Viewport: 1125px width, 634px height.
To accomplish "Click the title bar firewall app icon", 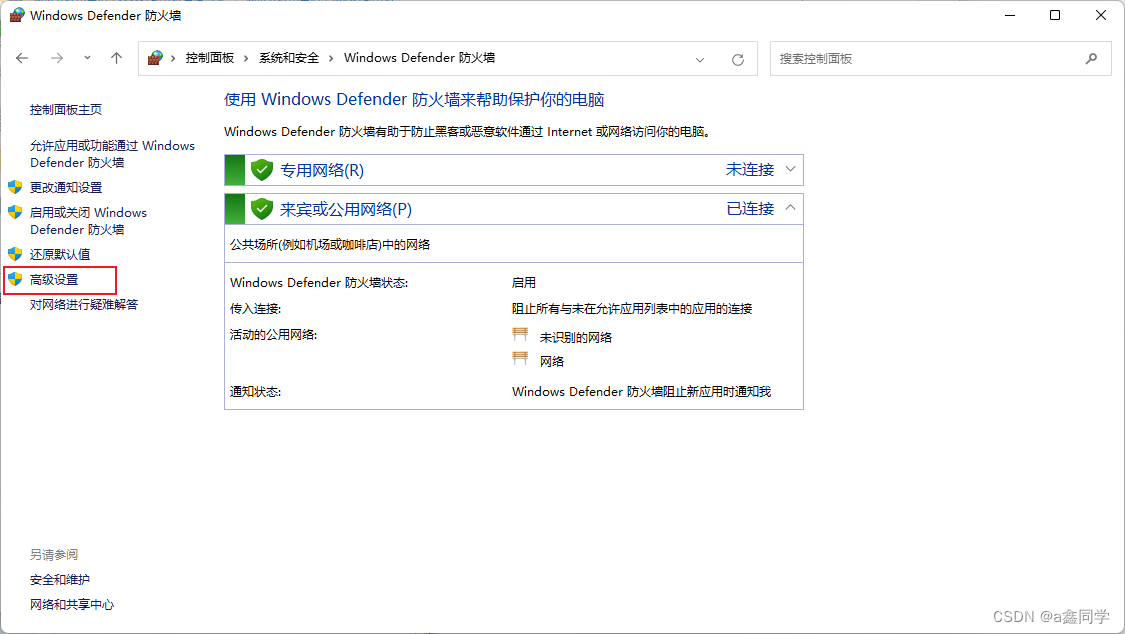I will [17, 15].
